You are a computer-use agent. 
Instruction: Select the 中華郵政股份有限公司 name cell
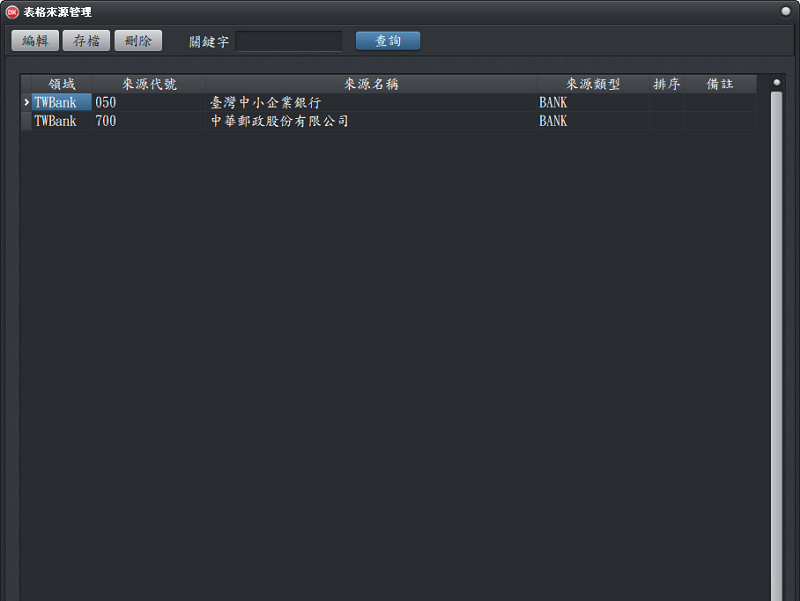point(371,121)
